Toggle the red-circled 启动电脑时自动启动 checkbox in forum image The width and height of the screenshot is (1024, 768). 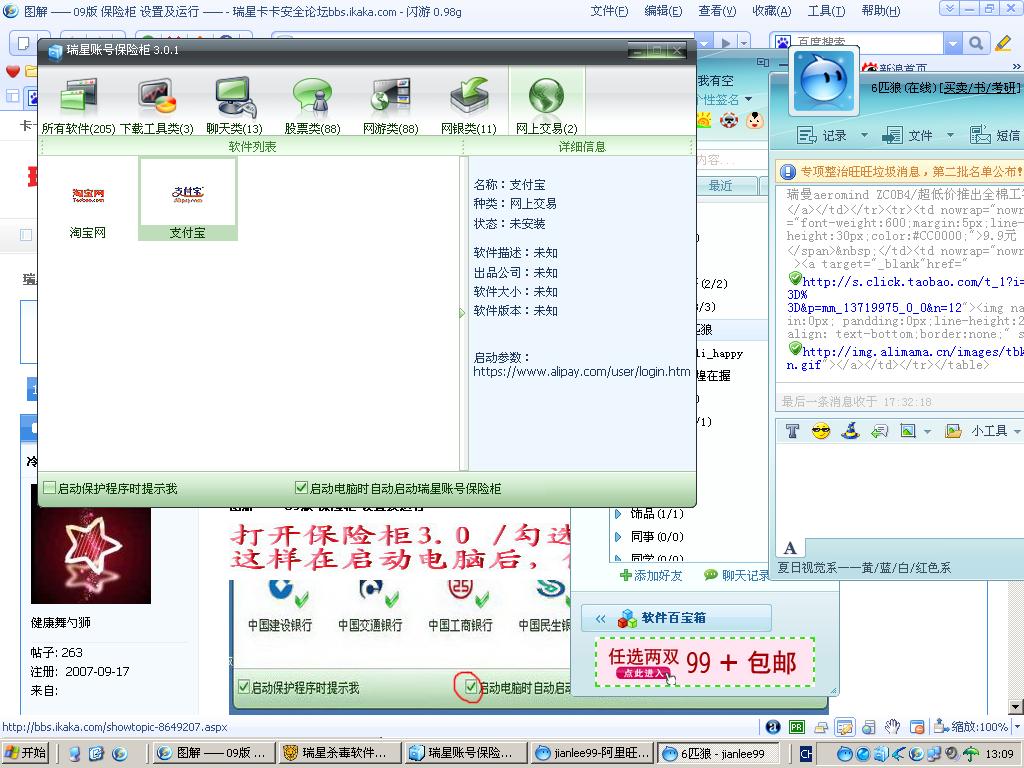pos(471,687)
